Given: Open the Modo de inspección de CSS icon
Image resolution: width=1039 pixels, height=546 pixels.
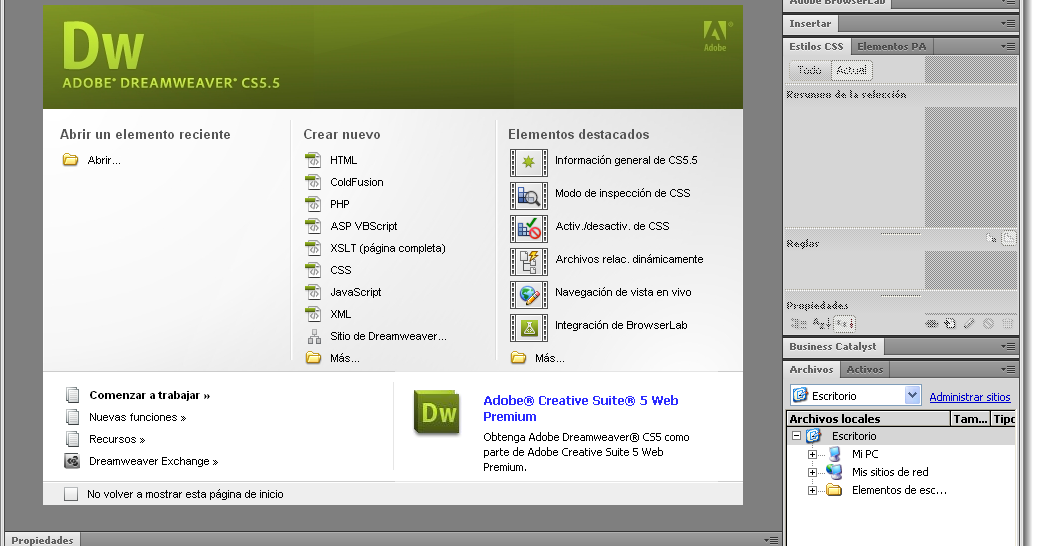Looking at the screenshot, I should 529,195.
